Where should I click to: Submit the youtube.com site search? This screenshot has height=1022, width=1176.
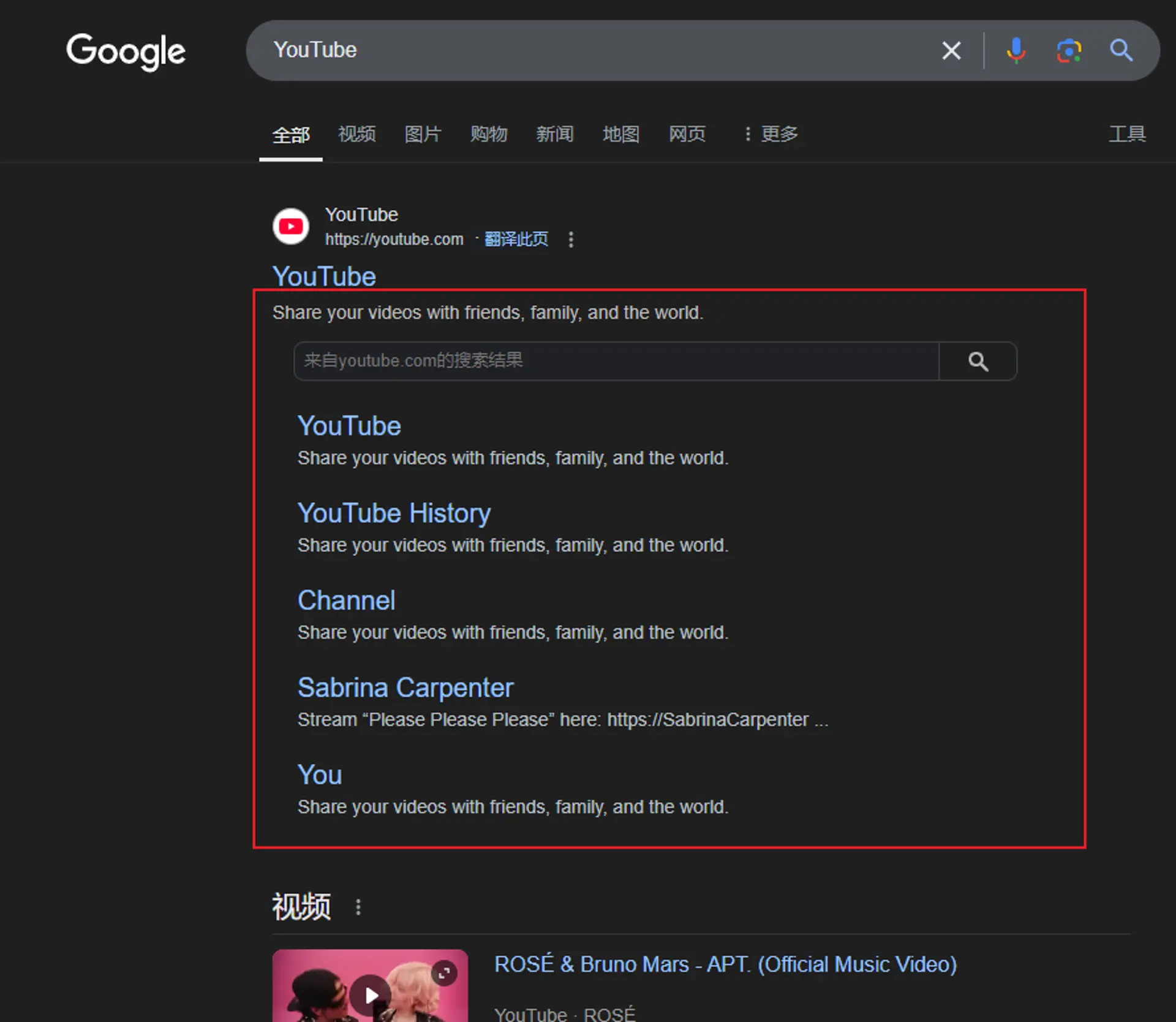tap(978, 361)
